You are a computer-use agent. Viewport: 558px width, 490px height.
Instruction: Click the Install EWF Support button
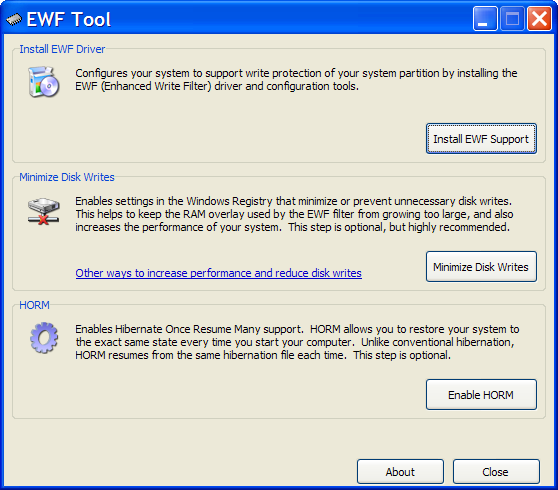(481, 139)
